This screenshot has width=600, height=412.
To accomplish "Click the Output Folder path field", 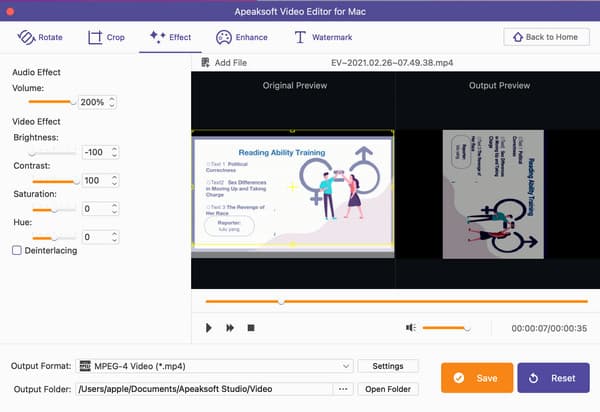I will pos(204,389).
